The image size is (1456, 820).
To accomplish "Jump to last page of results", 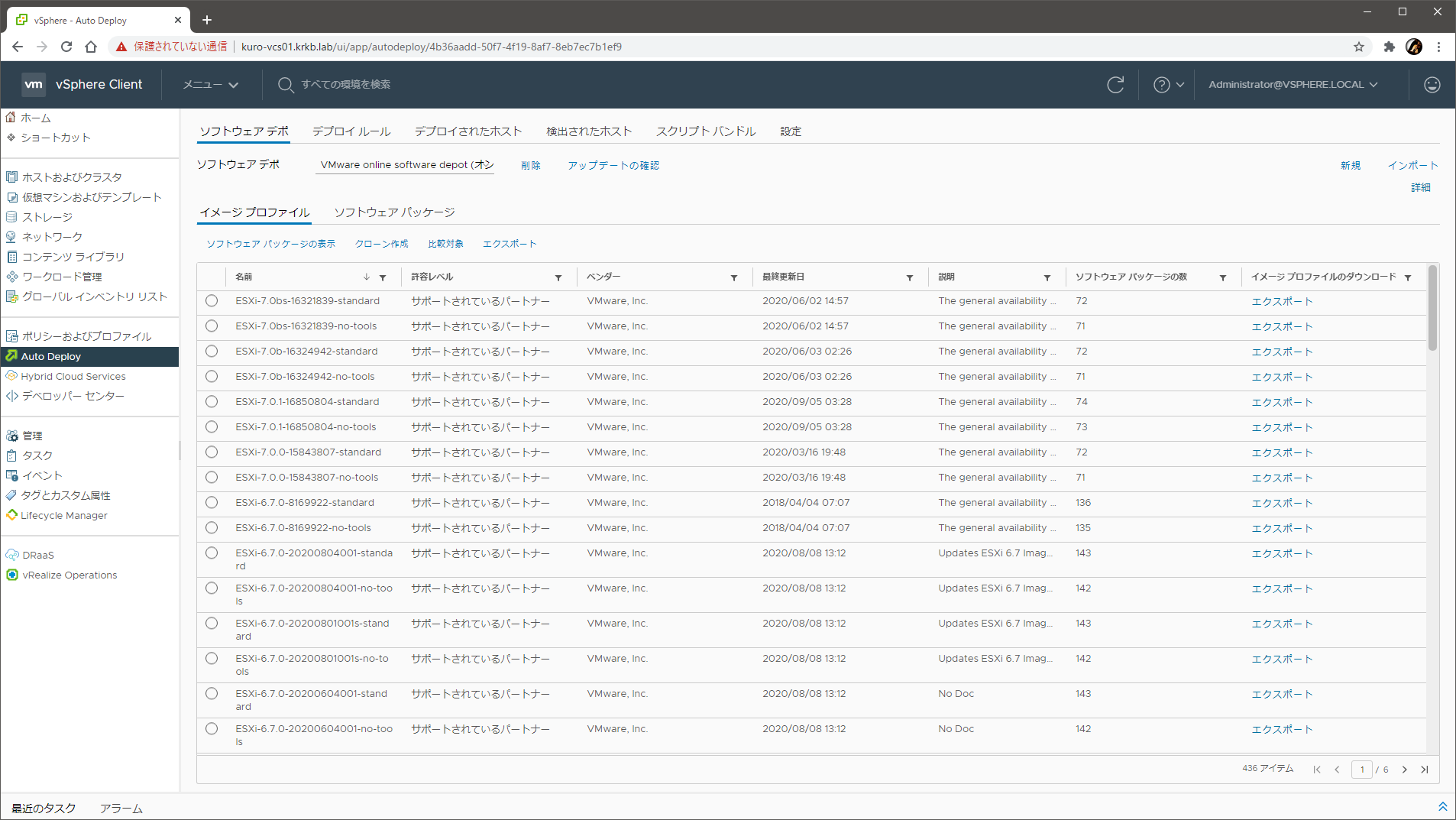I will [1424, 770].
